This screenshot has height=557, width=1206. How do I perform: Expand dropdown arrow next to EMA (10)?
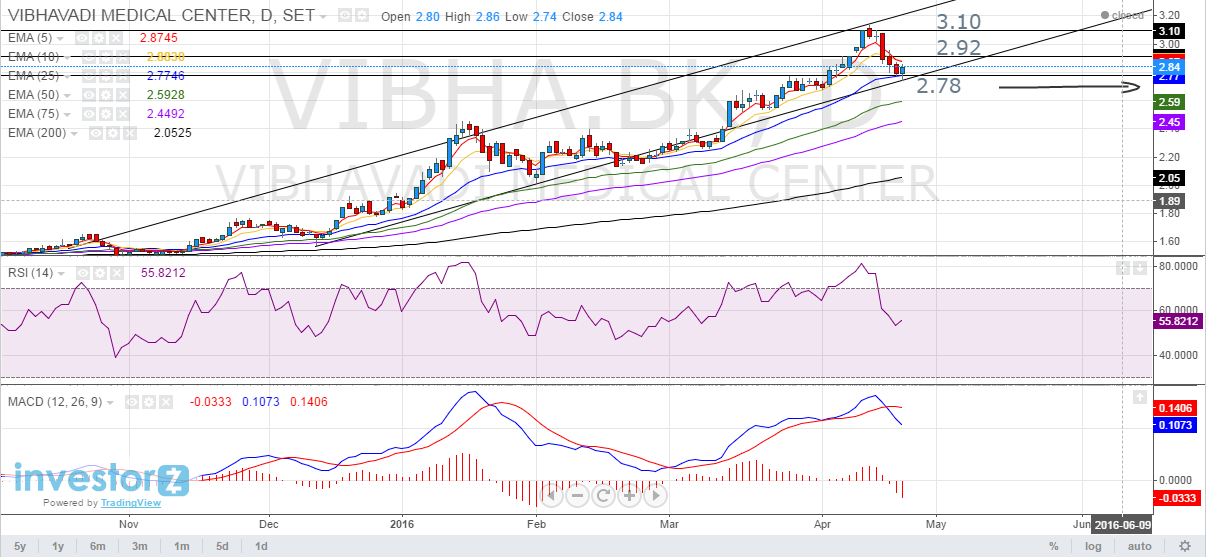point(67,58)
